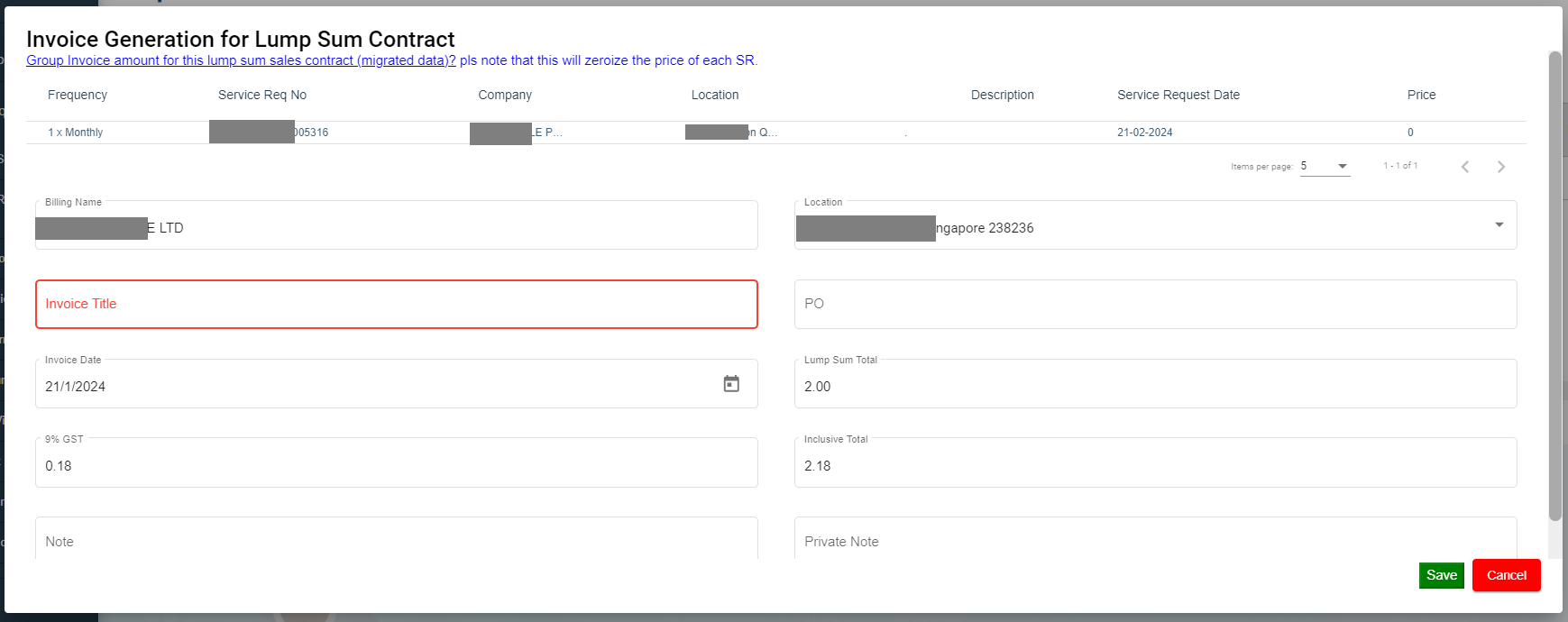This screenshot has height=622, width=1568.
Task: Click the Service Request Date column header
Action: coord(1178,95)
